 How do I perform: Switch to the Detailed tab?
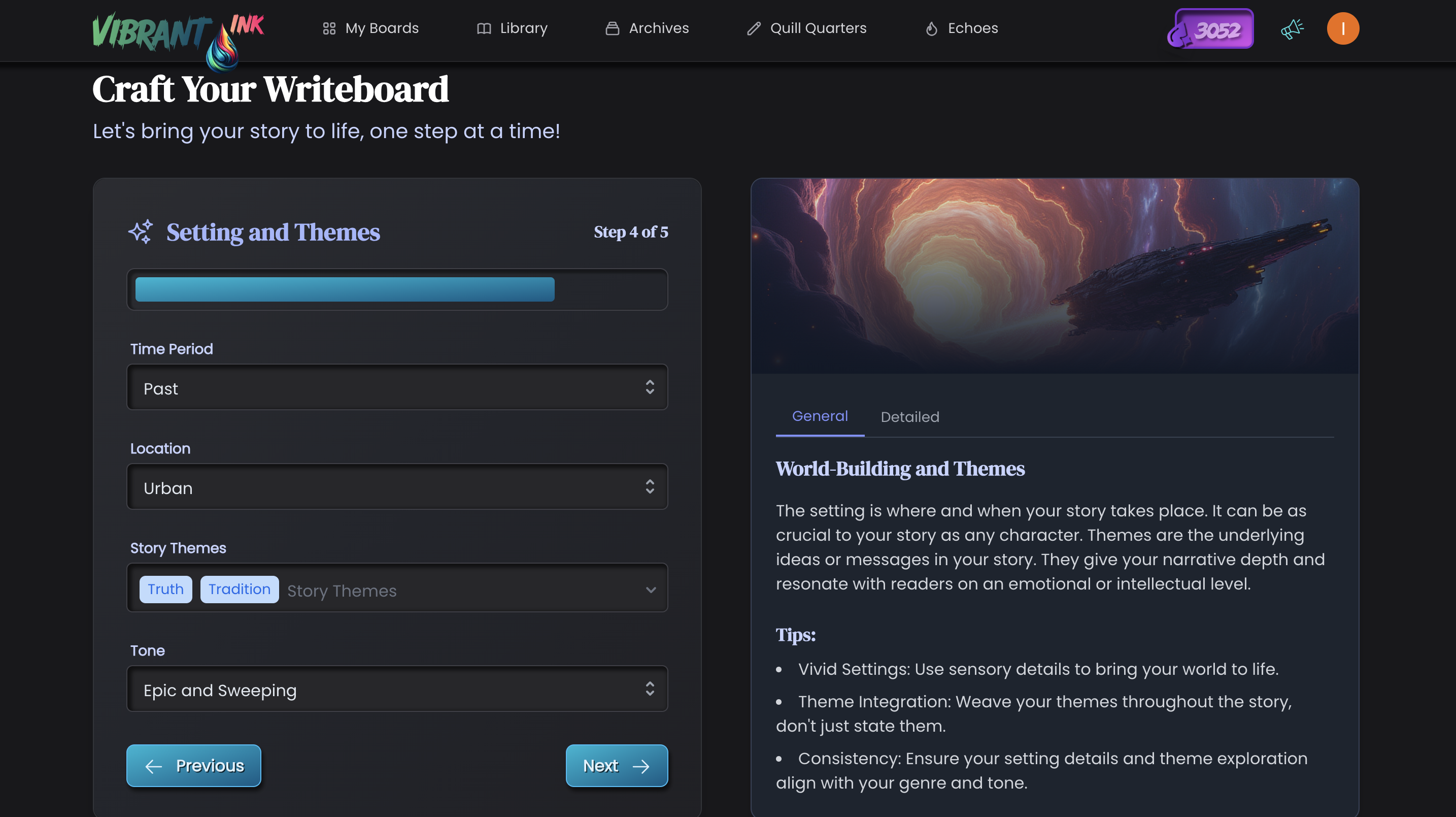coord(909,417)
